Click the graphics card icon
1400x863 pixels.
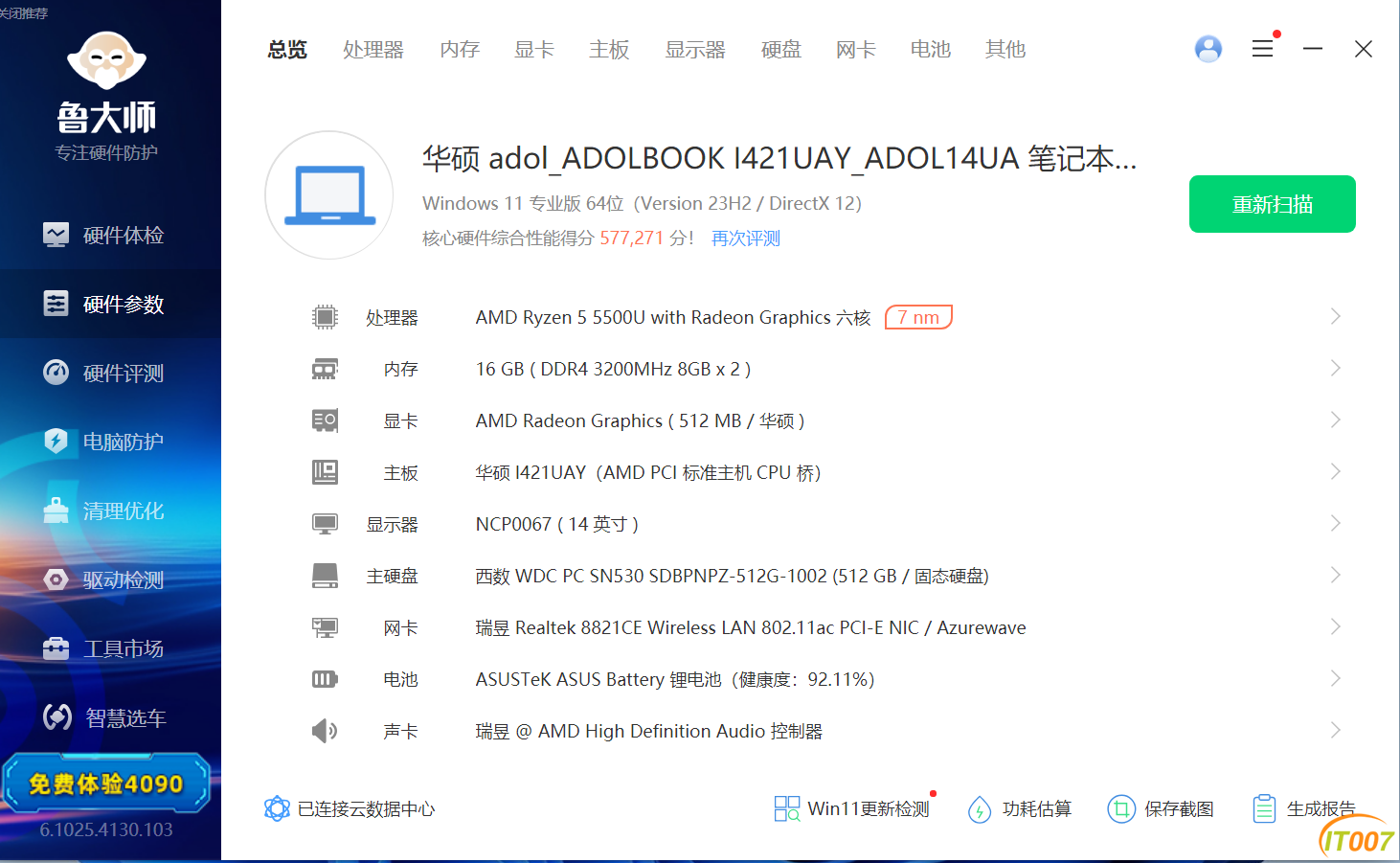tap(326, 420)
